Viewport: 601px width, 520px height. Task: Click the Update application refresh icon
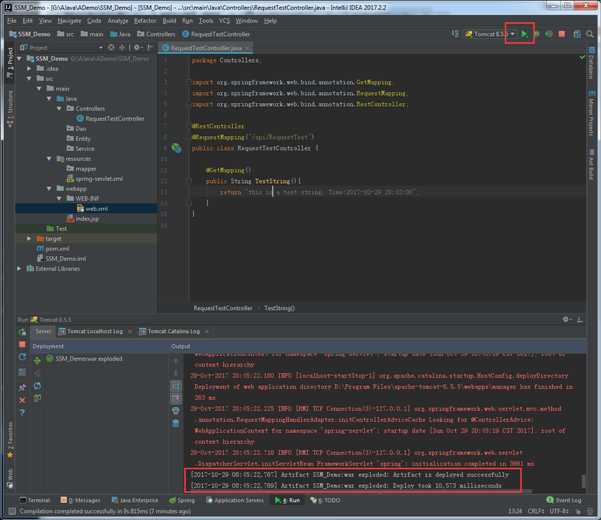22,357
